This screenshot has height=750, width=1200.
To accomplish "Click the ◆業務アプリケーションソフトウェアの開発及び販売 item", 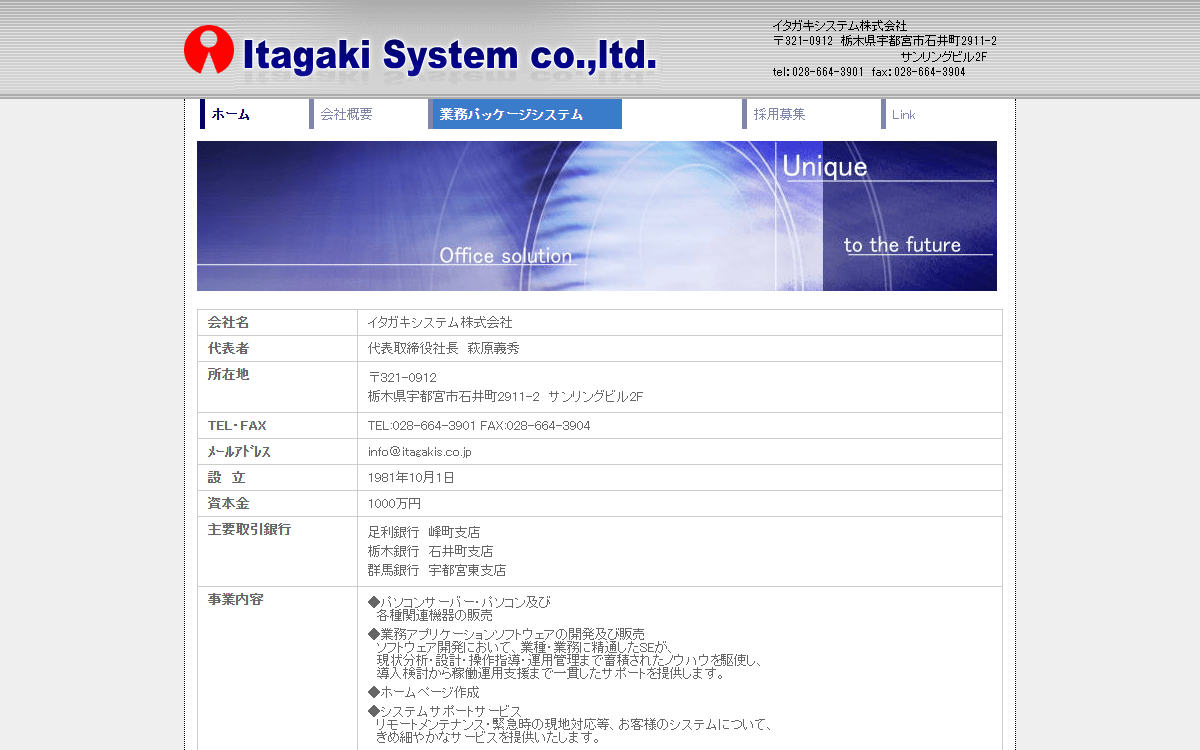I will tap(506, 634).
